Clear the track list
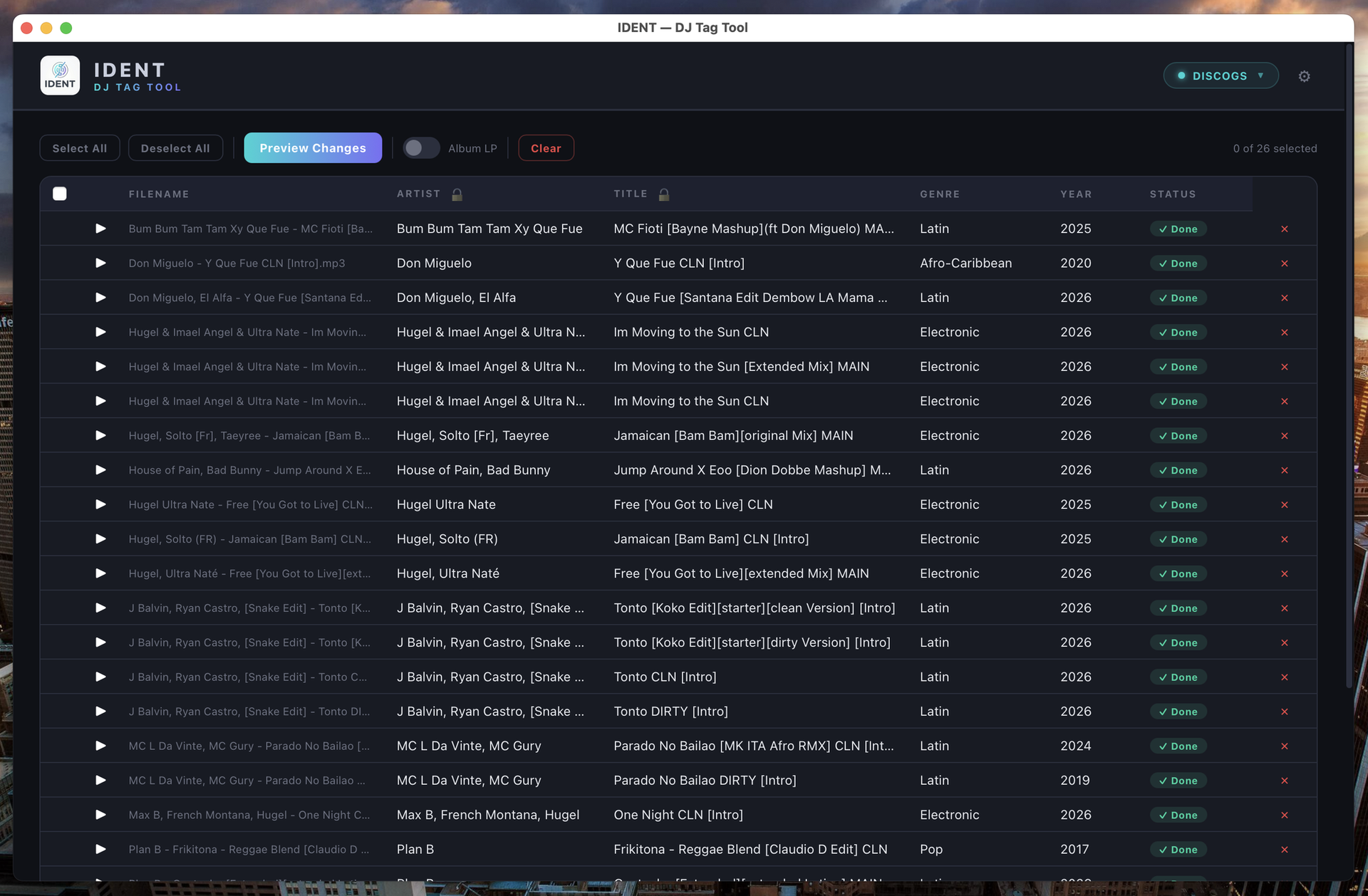1368x896 pixels. click(x=546, y=148)
